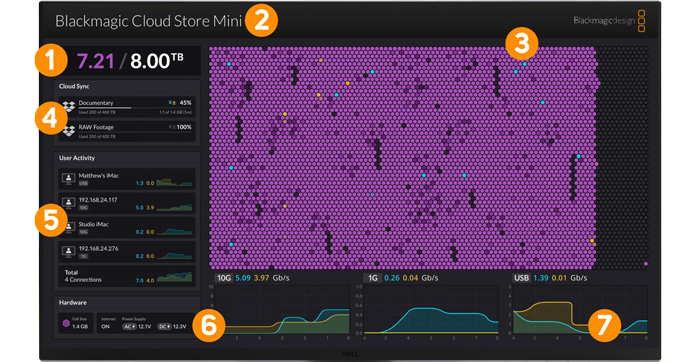The width and height of the screenshot is (700, 362).
Task: Click the 12.1V AC voltage reading
Action: (x=145, y=327)
